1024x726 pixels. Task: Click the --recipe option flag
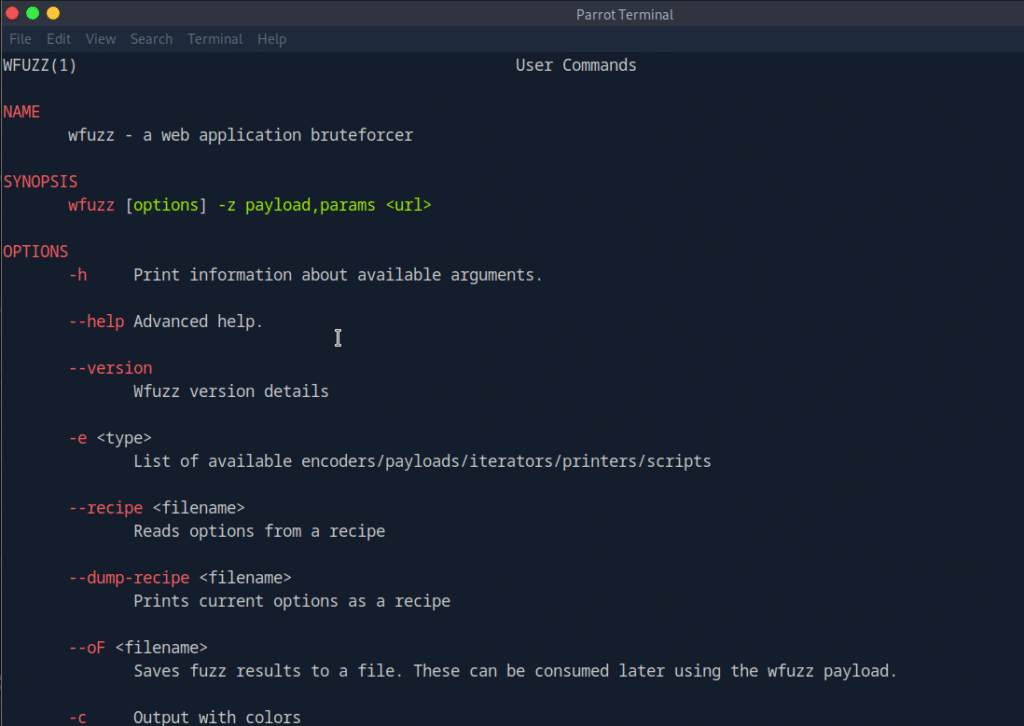(x=105, y=508)
